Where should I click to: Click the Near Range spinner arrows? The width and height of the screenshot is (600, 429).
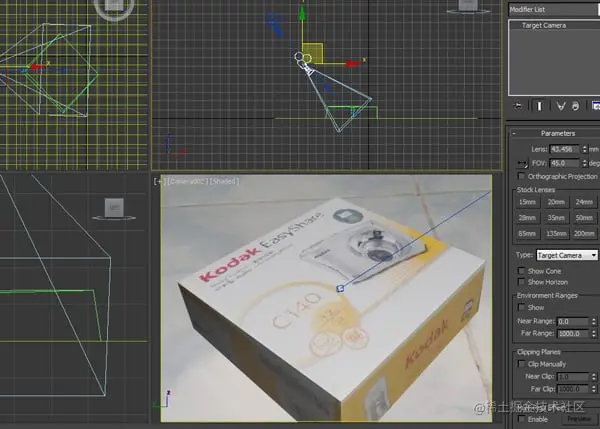coord(593,321)
